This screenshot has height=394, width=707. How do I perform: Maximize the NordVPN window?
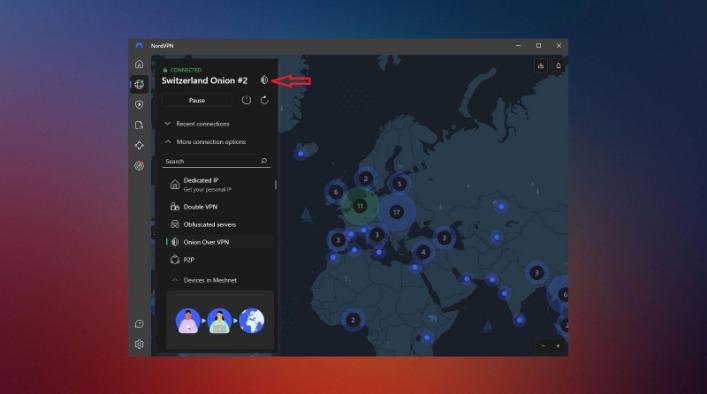pyautogui.click(x=538, y=46)
